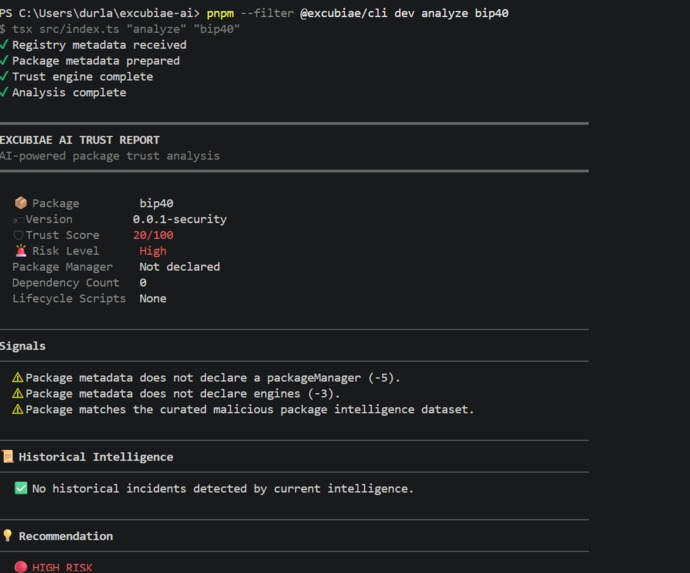Click 'AI-powered package trust analysis' subtitle
This screenshot has height=573, width=690.
pyautogui.click(x=110, y=156)
